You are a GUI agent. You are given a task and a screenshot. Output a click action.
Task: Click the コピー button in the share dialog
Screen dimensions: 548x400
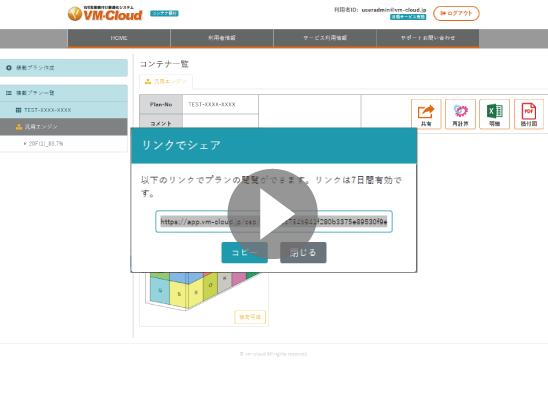click(x=245, y=253)
